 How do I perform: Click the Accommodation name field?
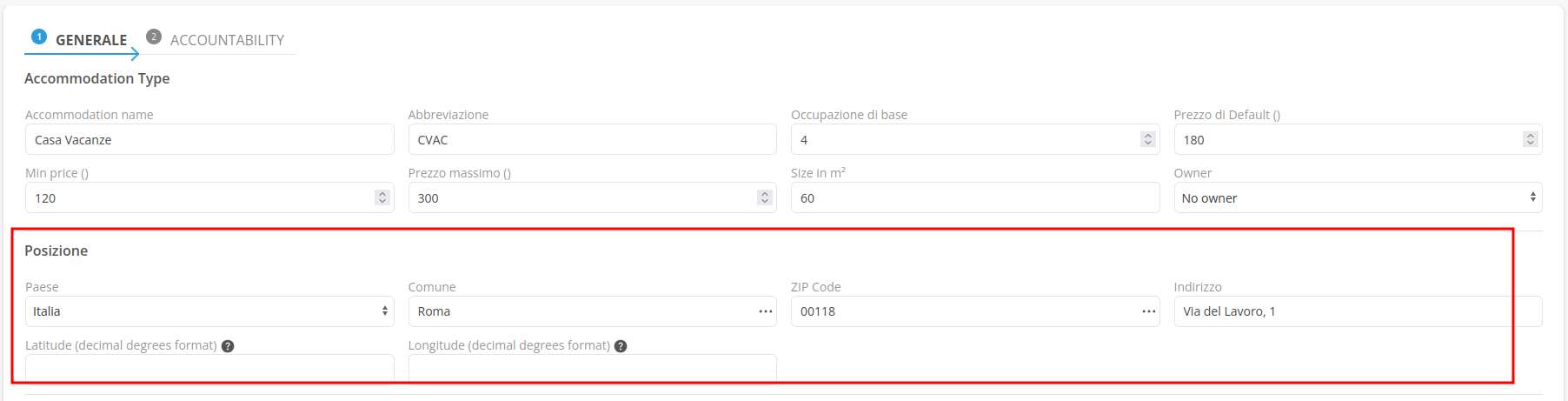pyautogui.click(x=209, y=140)
